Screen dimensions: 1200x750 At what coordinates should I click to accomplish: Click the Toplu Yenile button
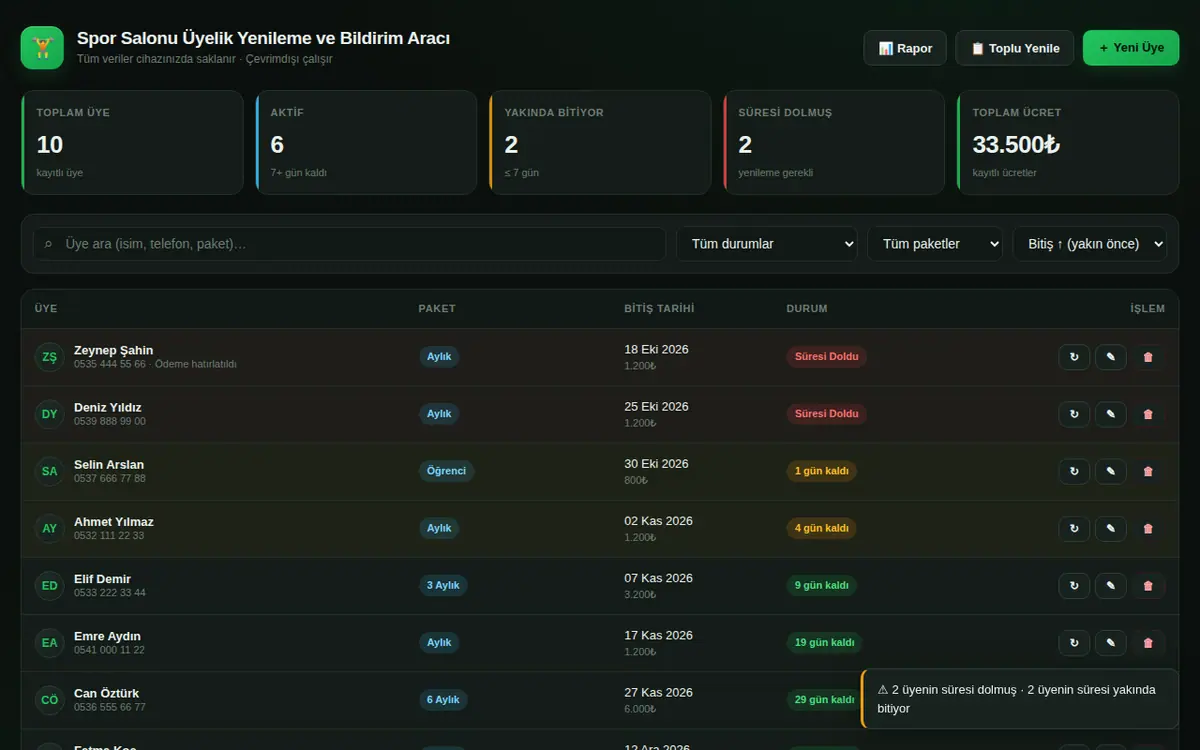1015,48
